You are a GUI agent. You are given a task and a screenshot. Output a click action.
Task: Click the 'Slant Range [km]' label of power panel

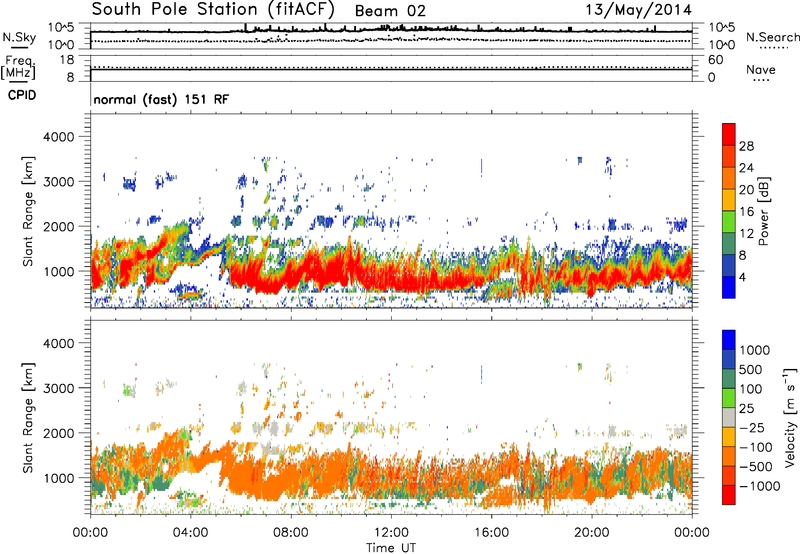pyautogui.click(x=28, y=211)
